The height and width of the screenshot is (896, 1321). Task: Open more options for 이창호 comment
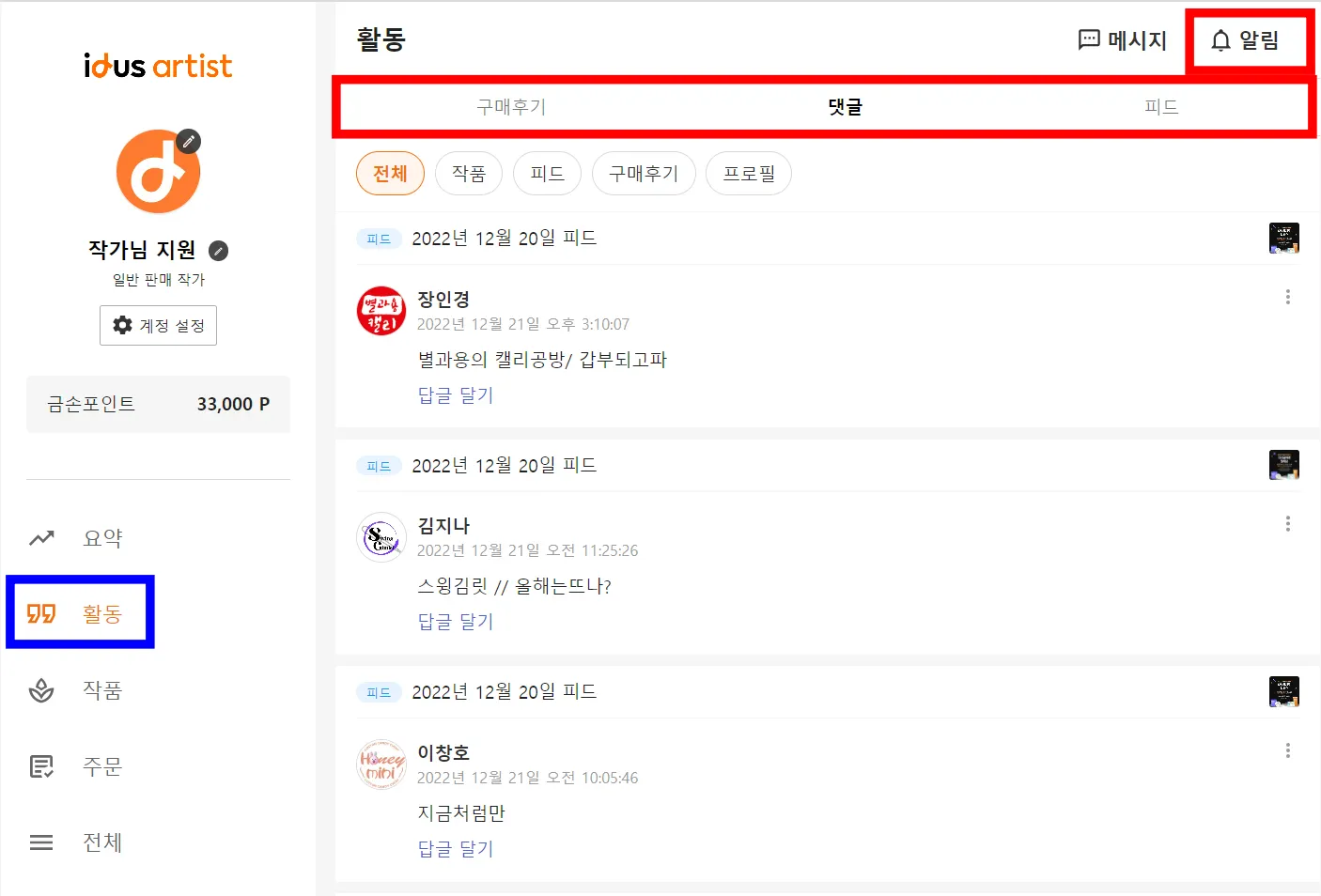pyautogui.click(x=1287, y=751)
